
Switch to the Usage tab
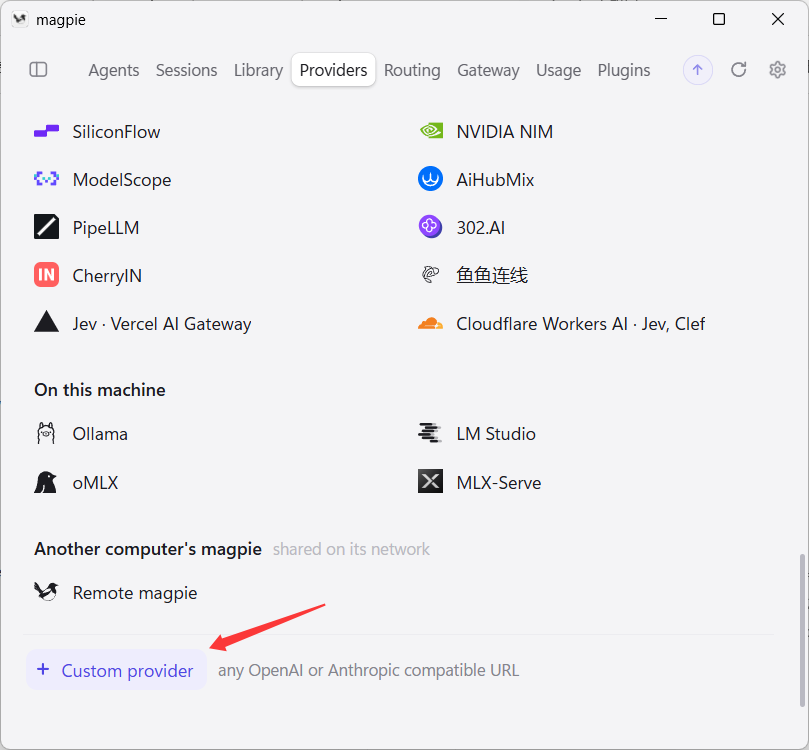click(x=558, y=70)
